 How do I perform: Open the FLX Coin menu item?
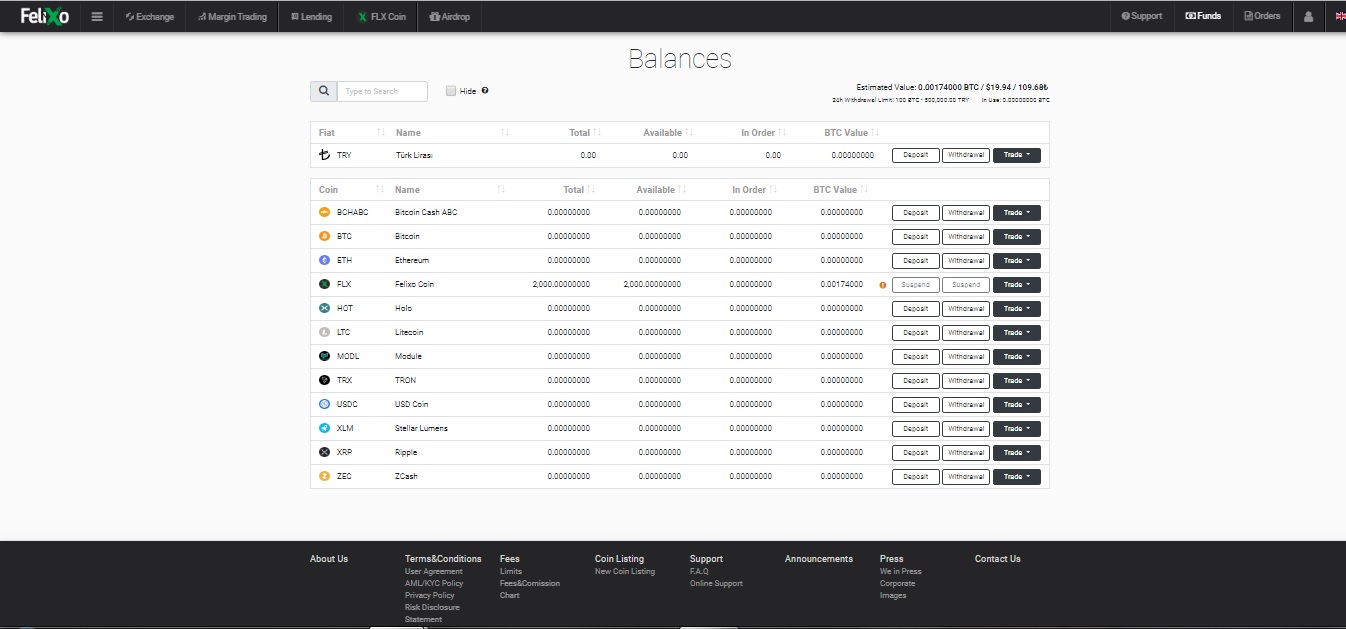pos(381,16)
